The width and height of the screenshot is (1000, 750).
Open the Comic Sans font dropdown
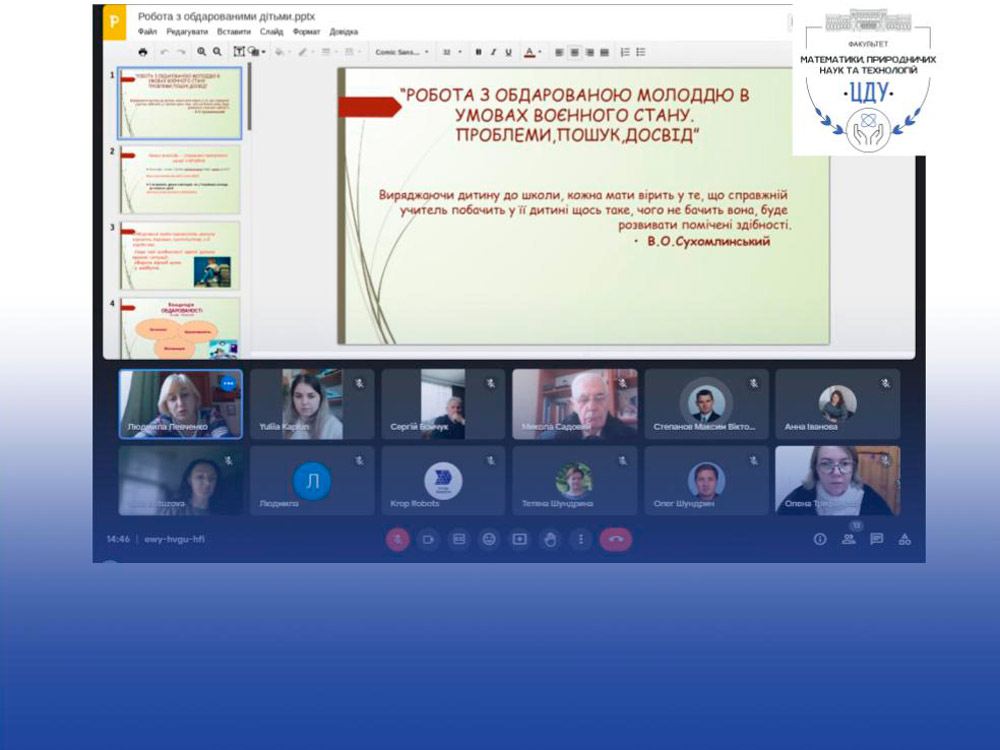tap(401, 52)
